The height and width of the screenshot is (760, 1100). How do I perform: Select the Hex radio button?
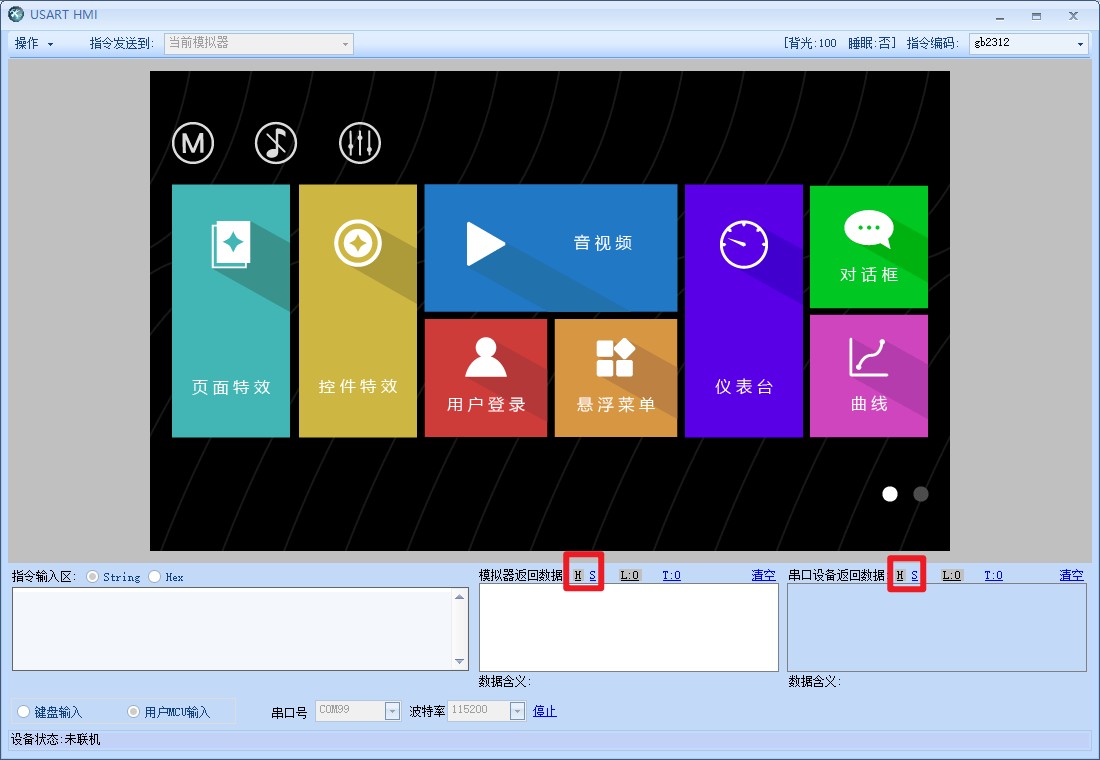click(x=155, y=577)
